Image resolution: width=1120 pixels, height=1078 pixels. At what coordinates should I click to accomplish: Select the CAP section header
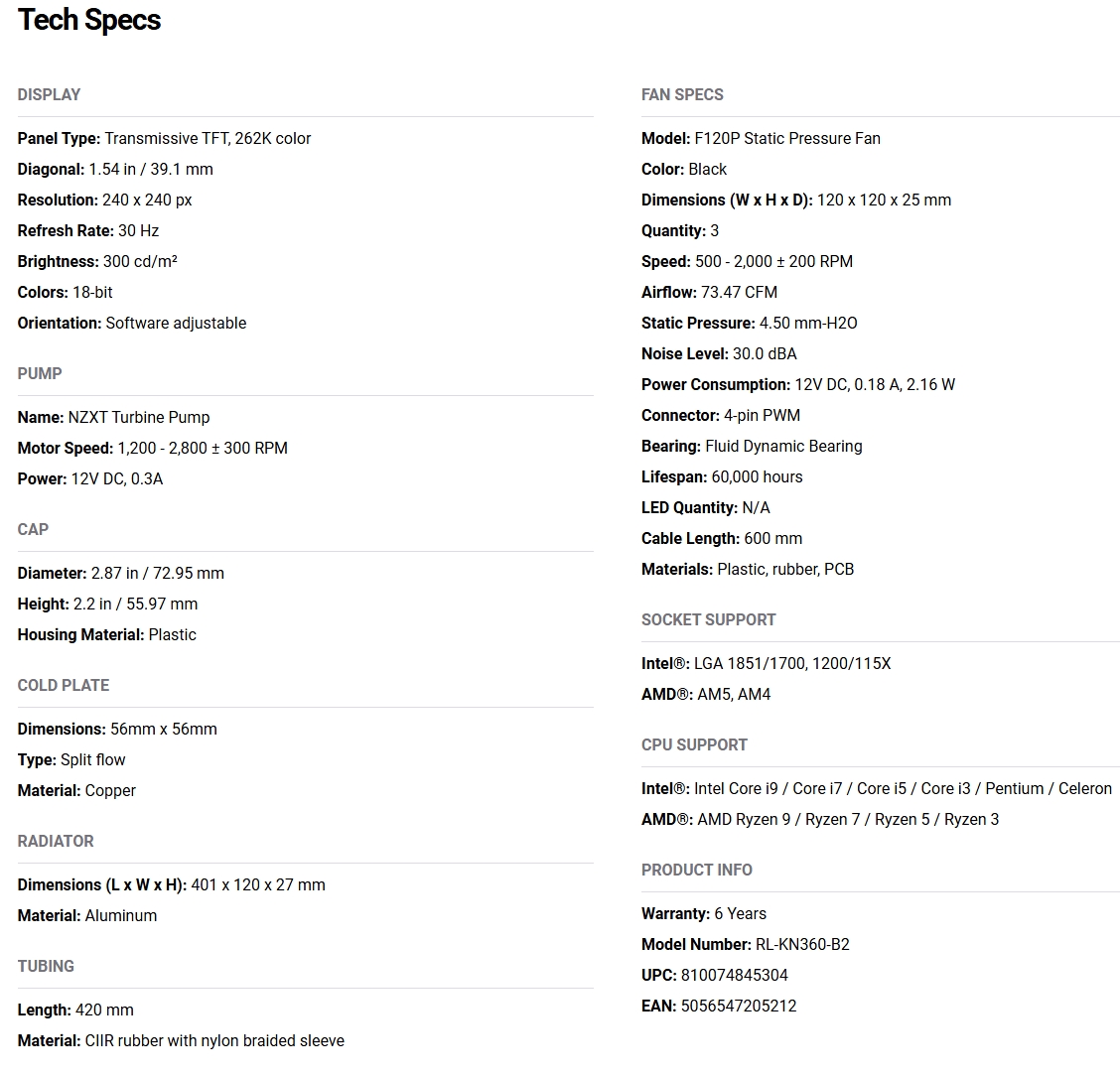click(33, 530)
